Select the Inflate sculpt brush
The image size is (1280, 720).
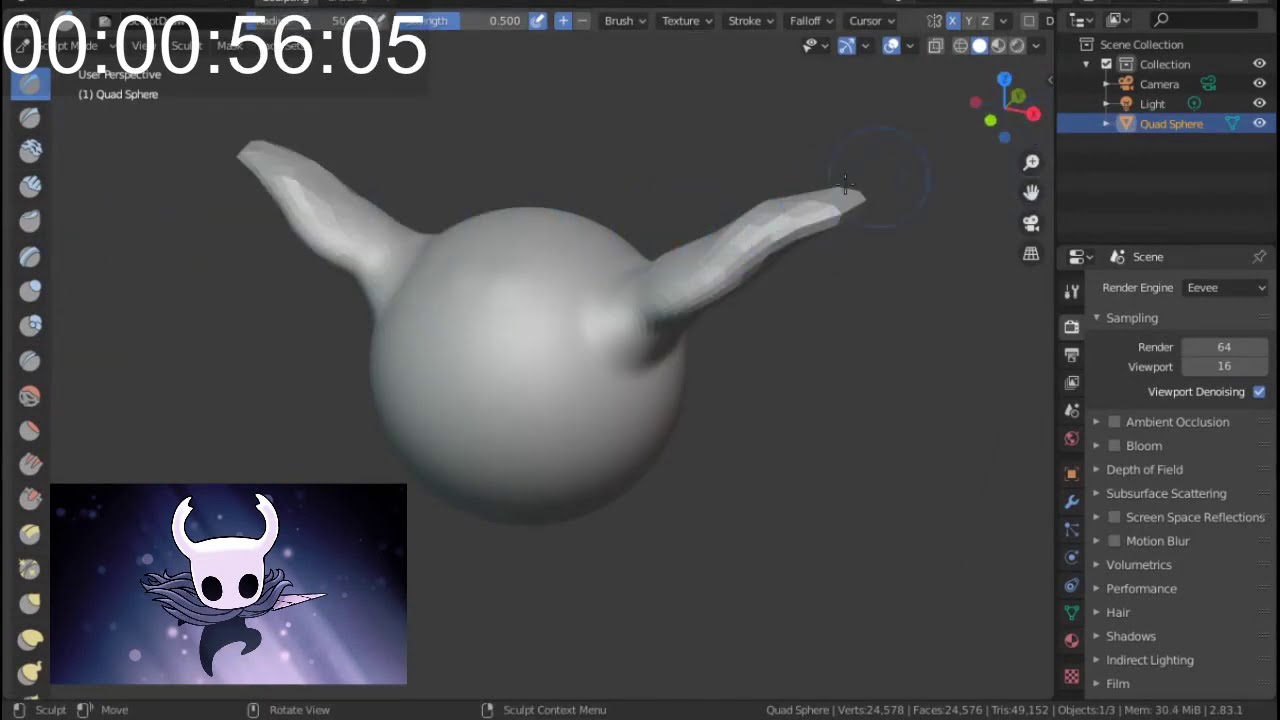pyautogui.click(x=30, y=289)
